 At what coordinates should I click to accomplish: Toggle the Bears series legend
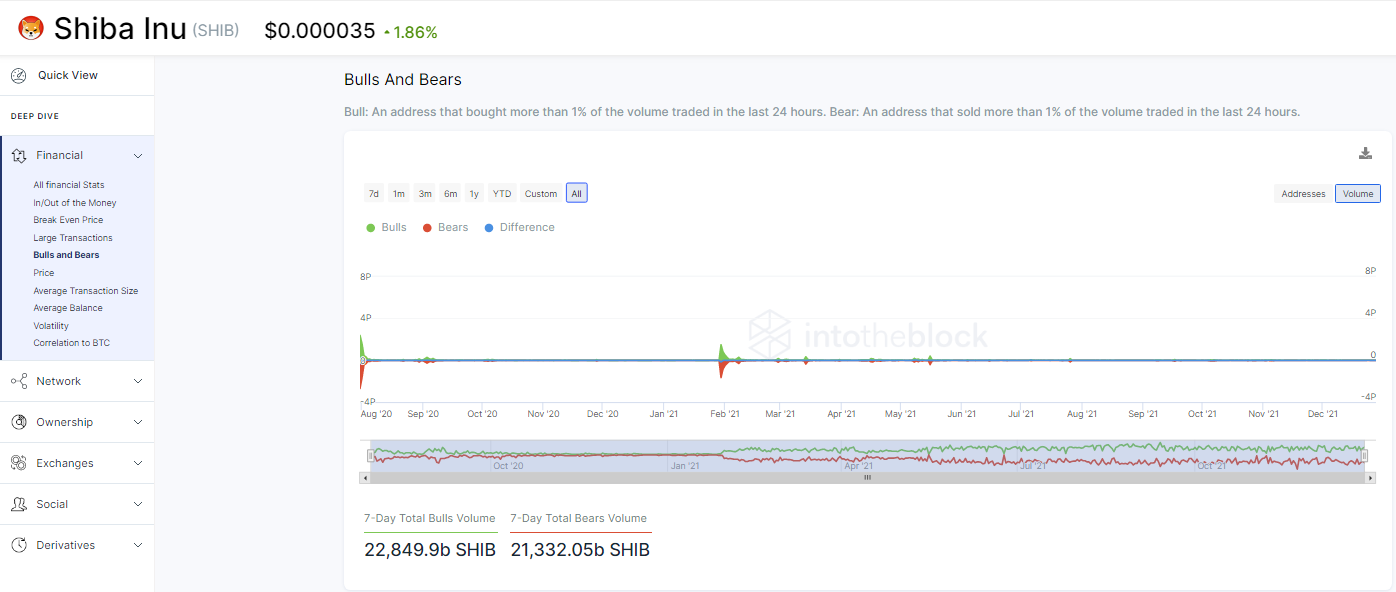click(445, 227)
